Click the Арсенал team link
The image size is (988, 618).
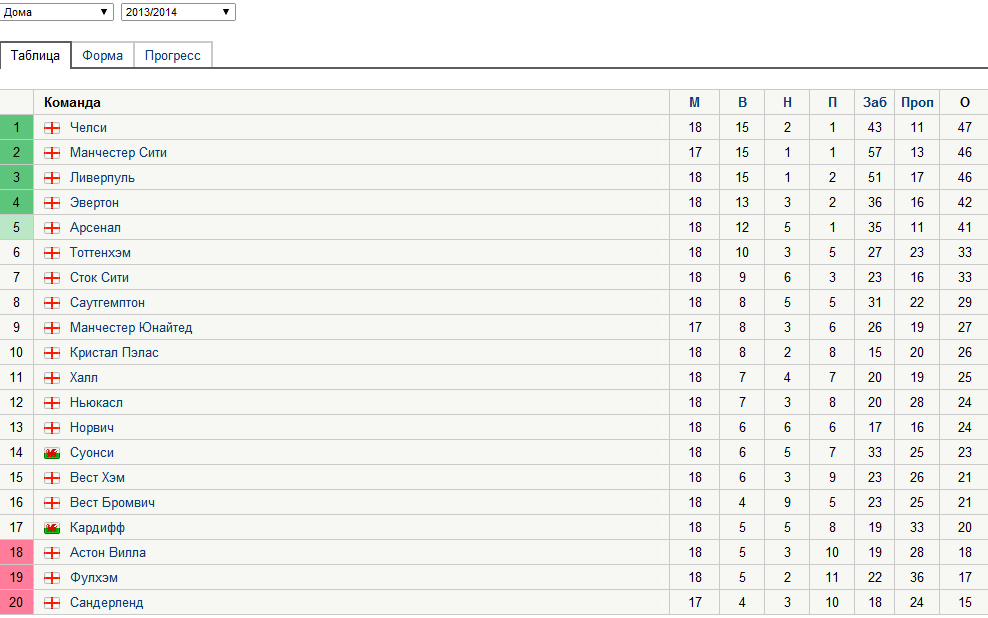click(96, 227)
